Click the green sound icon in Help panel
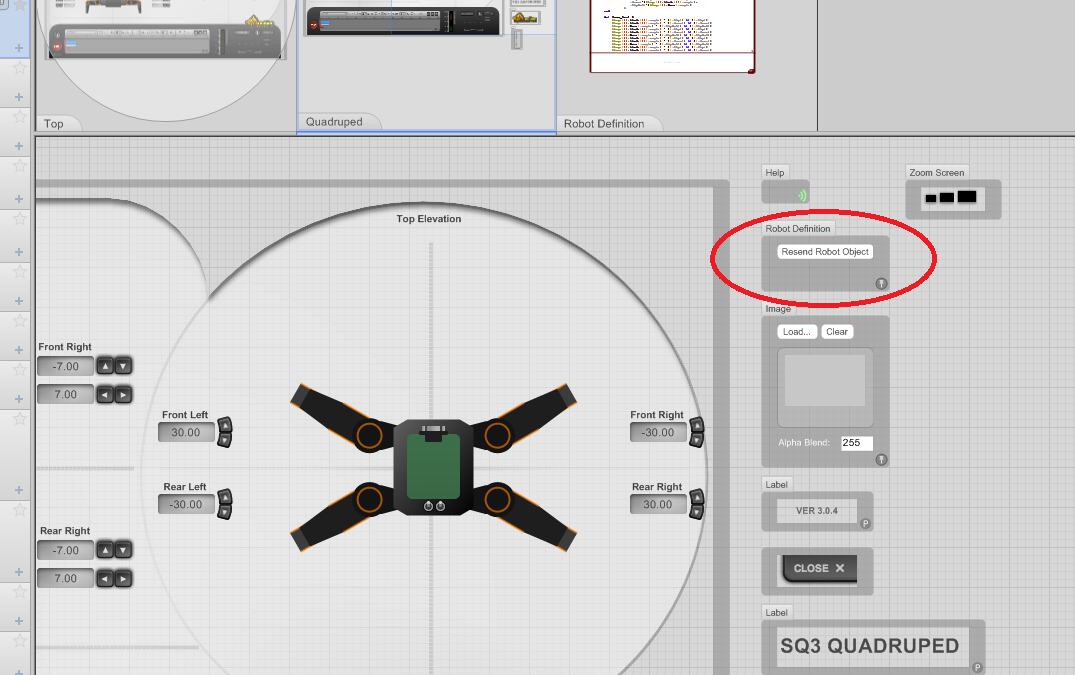Screen dimensions: 1075x675 [x=801, y=195]
